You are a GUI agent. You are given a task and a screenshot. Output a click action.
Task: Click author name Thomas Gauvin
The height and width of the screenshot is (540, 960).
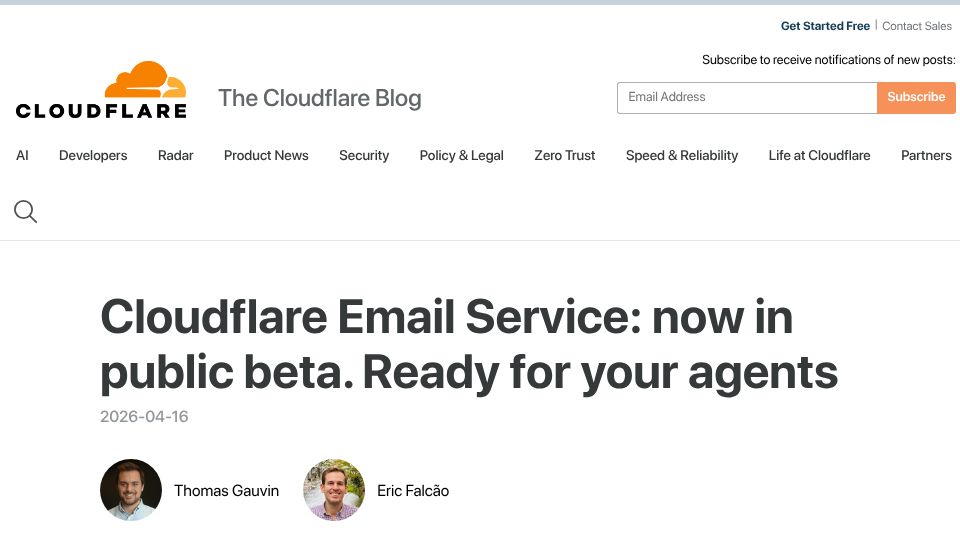(227, 490)
